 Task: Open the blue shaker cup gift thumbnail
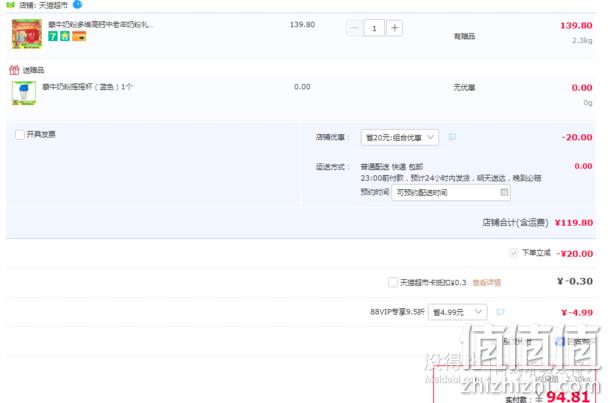pos(24,93)
